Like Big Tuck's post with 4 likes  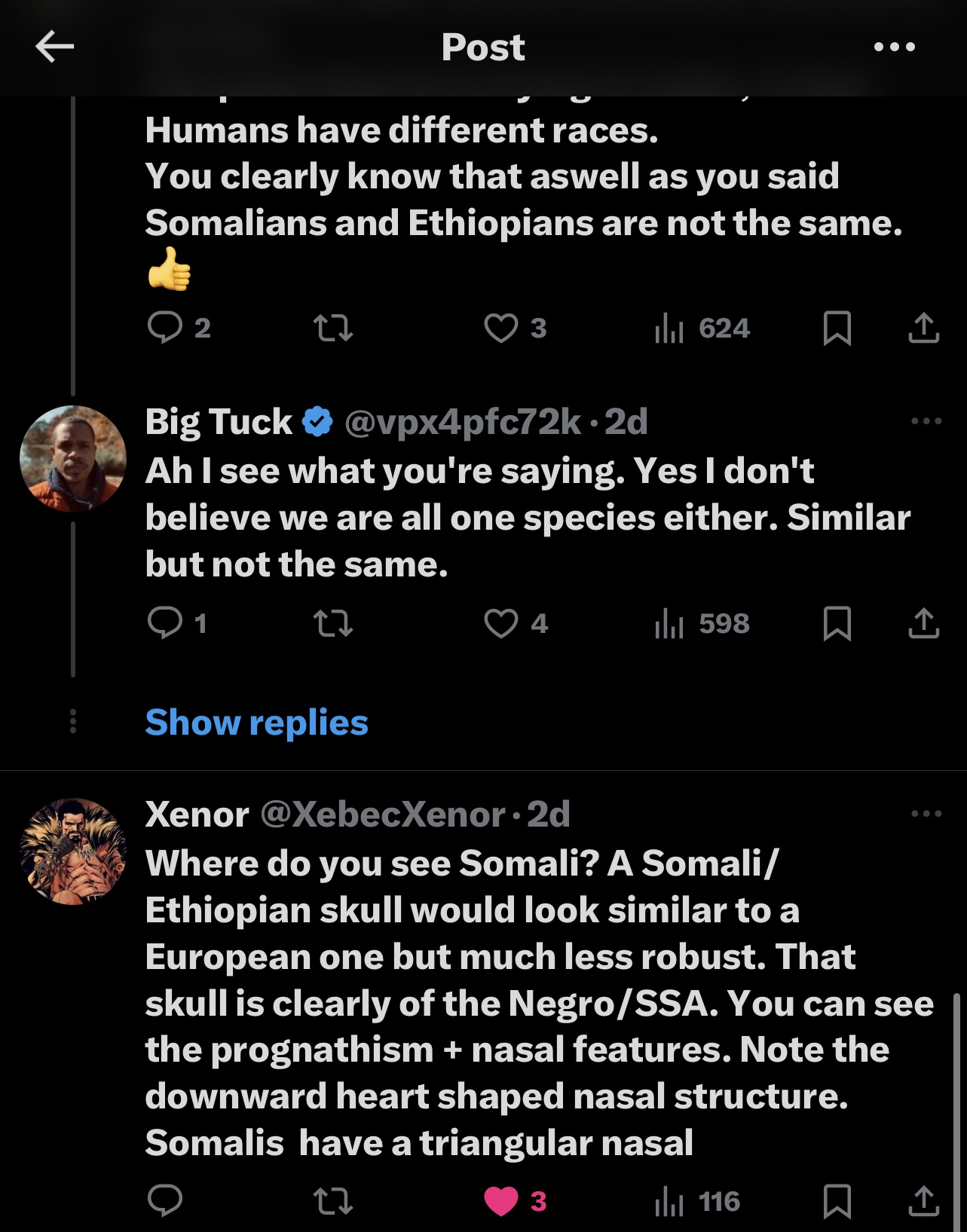(501, 623)
